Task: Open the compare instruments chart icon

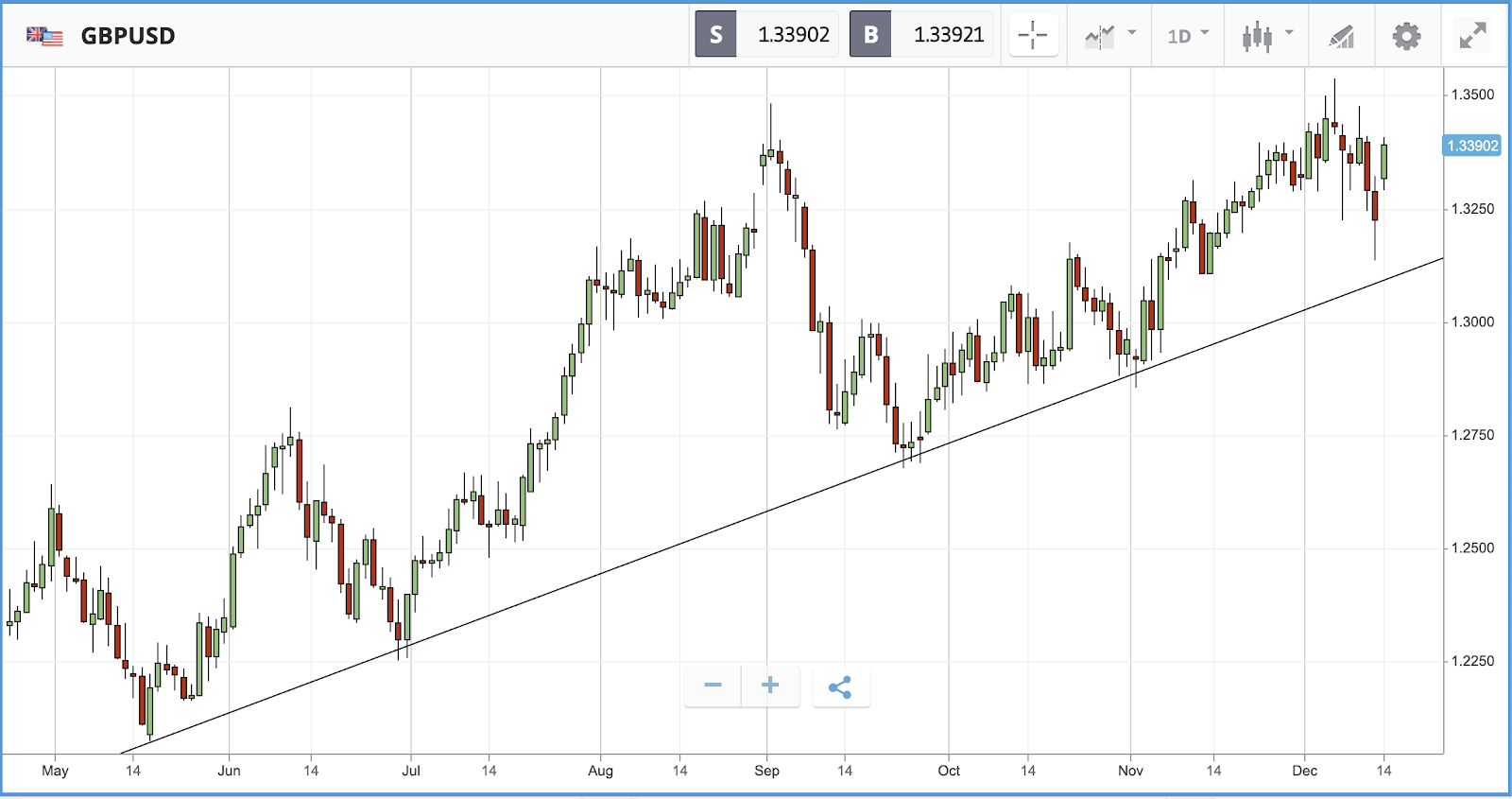Action: (x=1099, y=37)
